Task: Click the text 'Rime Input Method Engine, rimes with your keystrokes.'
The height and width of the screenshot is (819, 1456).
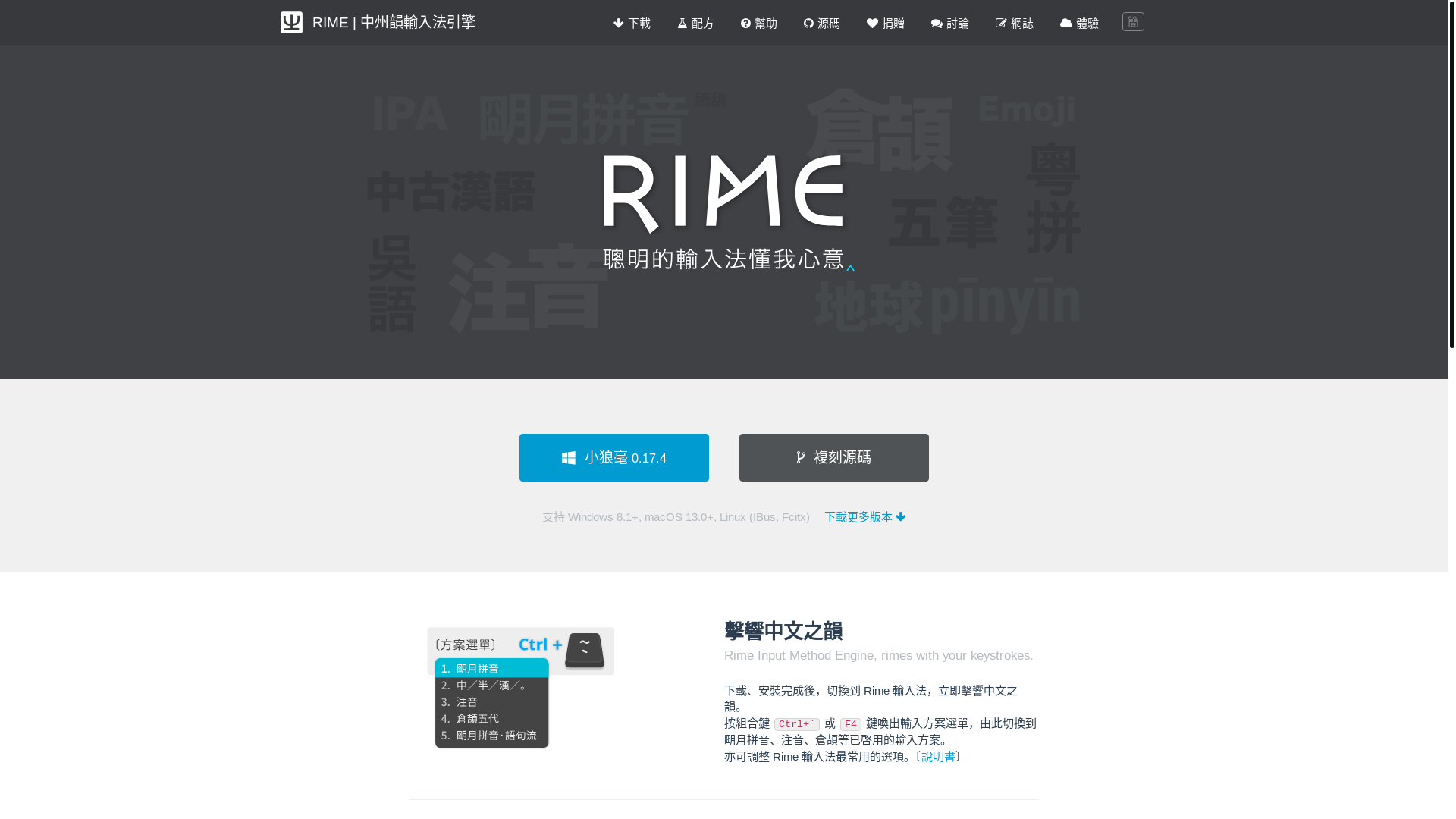Action: pyautogui.click(x=878, y=655)
